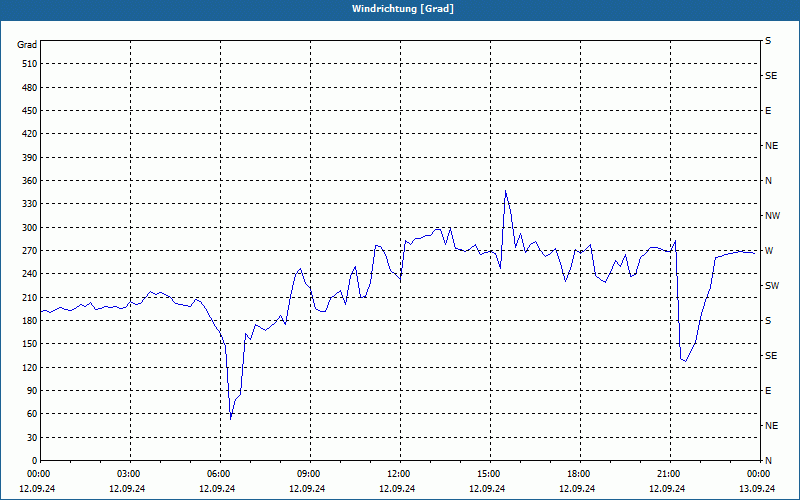The image size is (800, 500).
Task: Select the 210 y-axis value
Action: [x=29, y=297]
